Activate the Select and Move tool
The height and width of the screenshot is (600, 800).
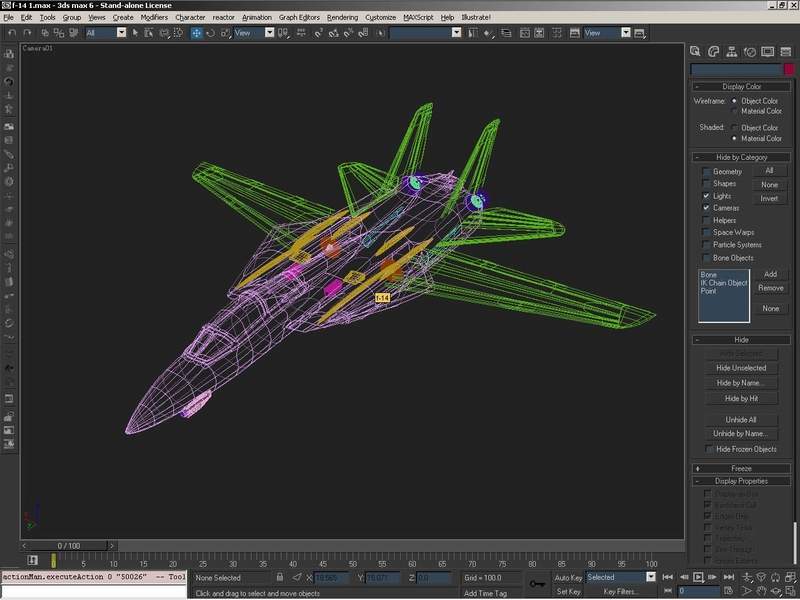point(196,33)
